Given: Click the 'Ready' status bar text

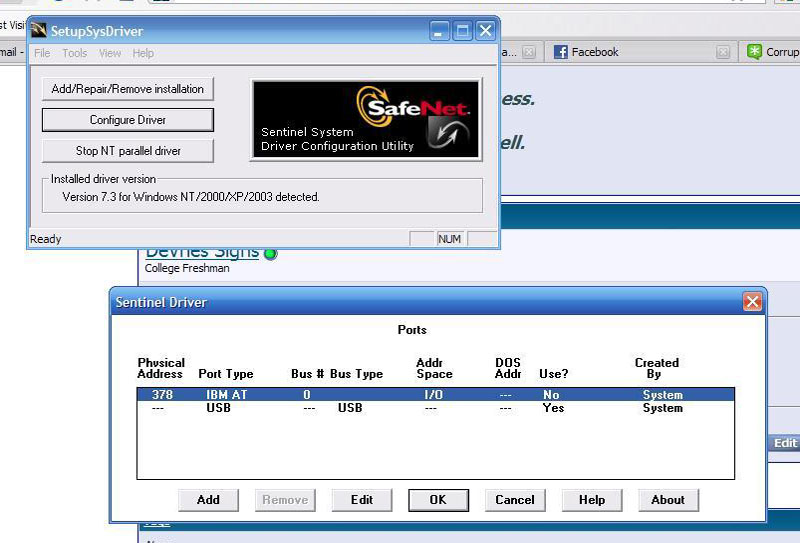Looking at the screenshot, I should coord(45,239).
